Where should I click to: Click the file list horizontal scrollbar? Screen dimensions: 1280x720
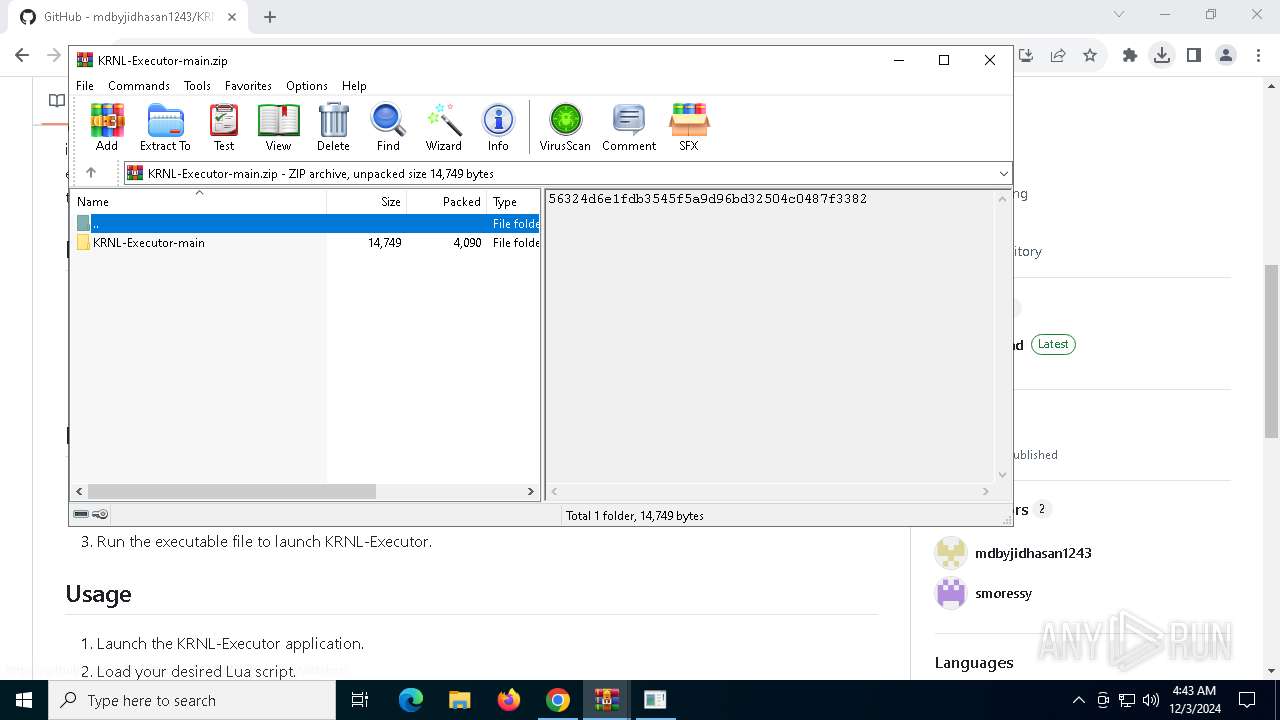[232, 492]
